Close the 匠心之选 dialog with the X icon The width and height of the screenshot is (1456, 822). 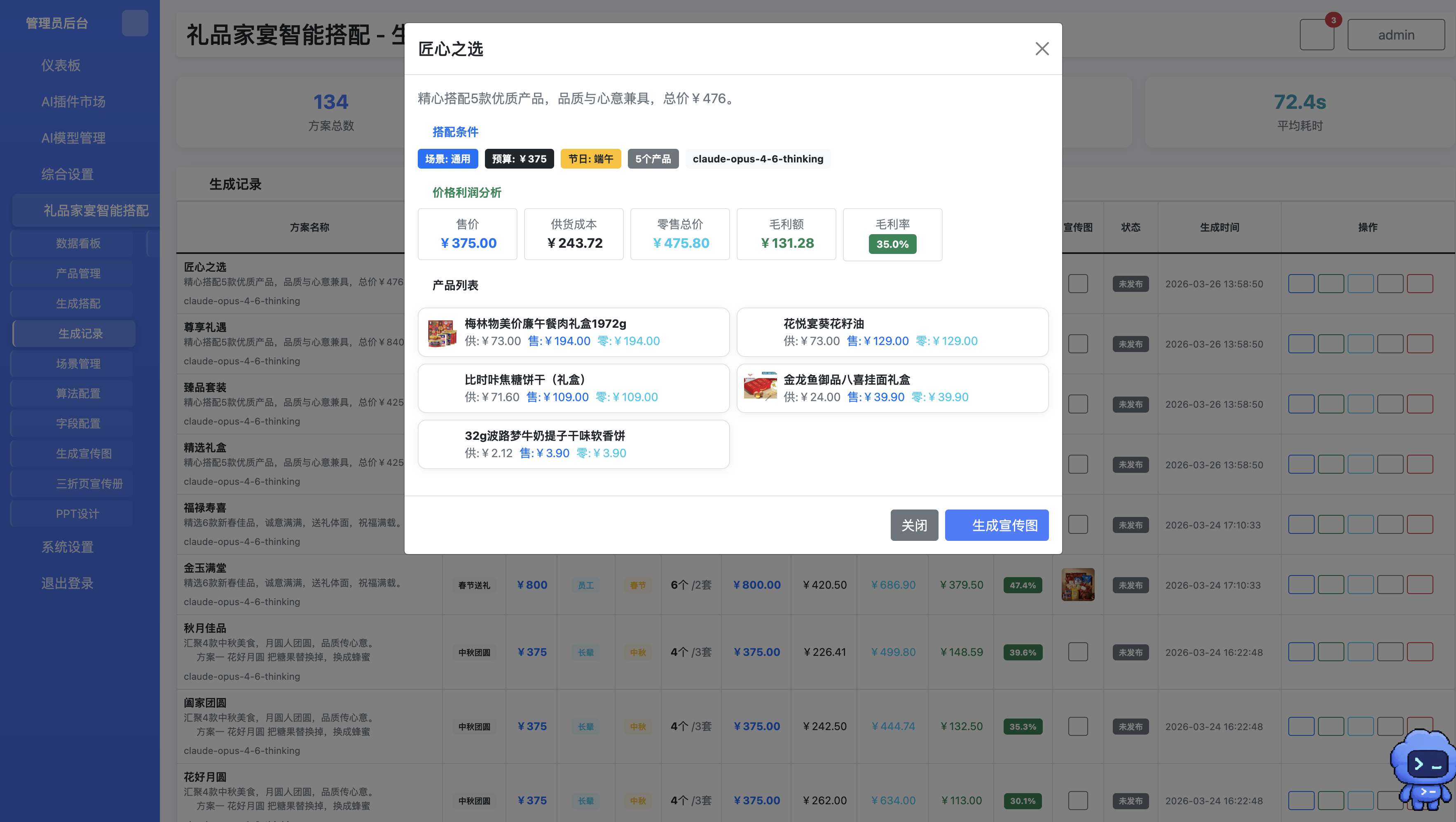pos(1042,49)
